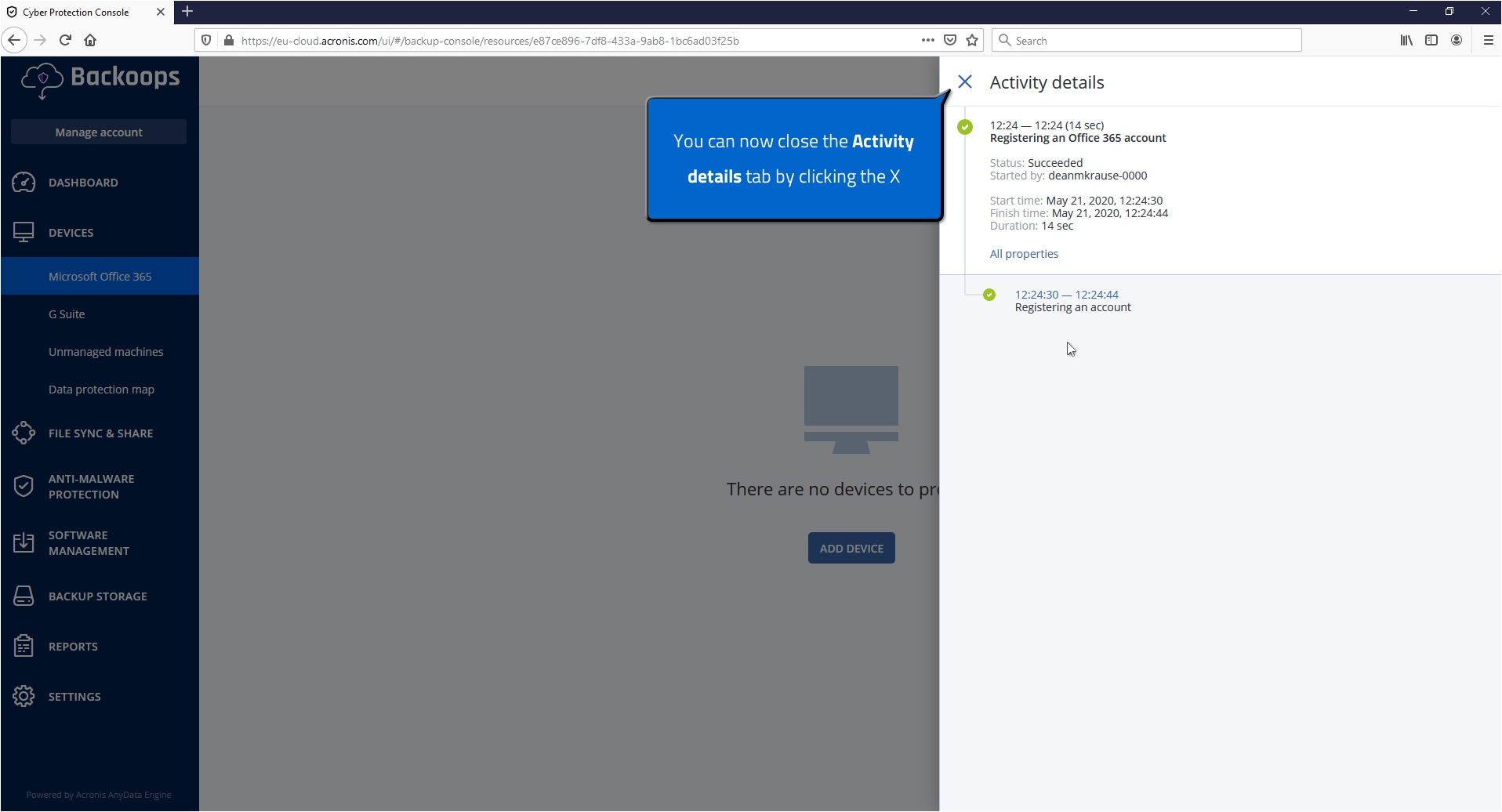The image size is (1502, 812).
Task: Click the Started by deanmkrause-0000 text
Action: (1068, 176)
